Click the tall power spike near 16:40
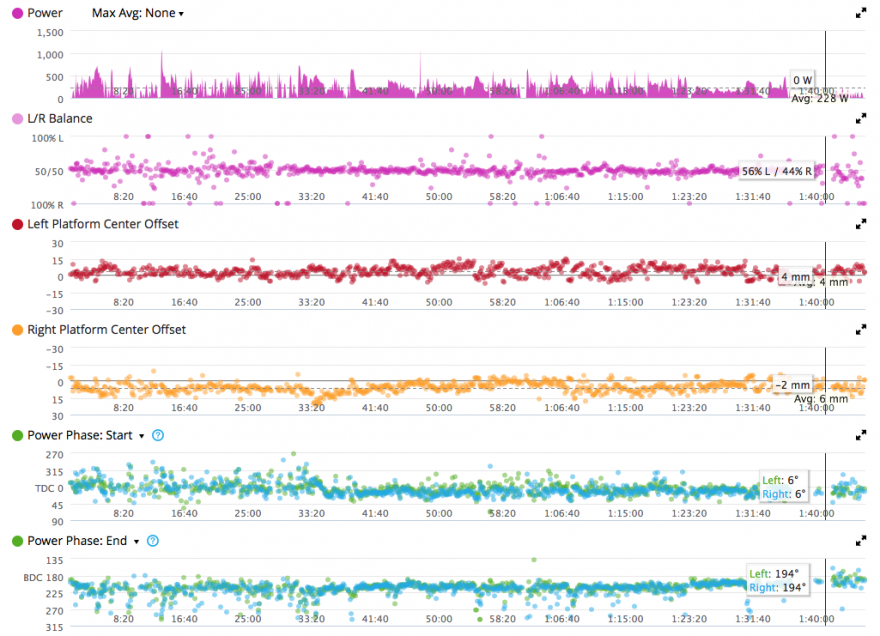The width and height of the screenshot is (880, 636). click(x=162, y=74)
